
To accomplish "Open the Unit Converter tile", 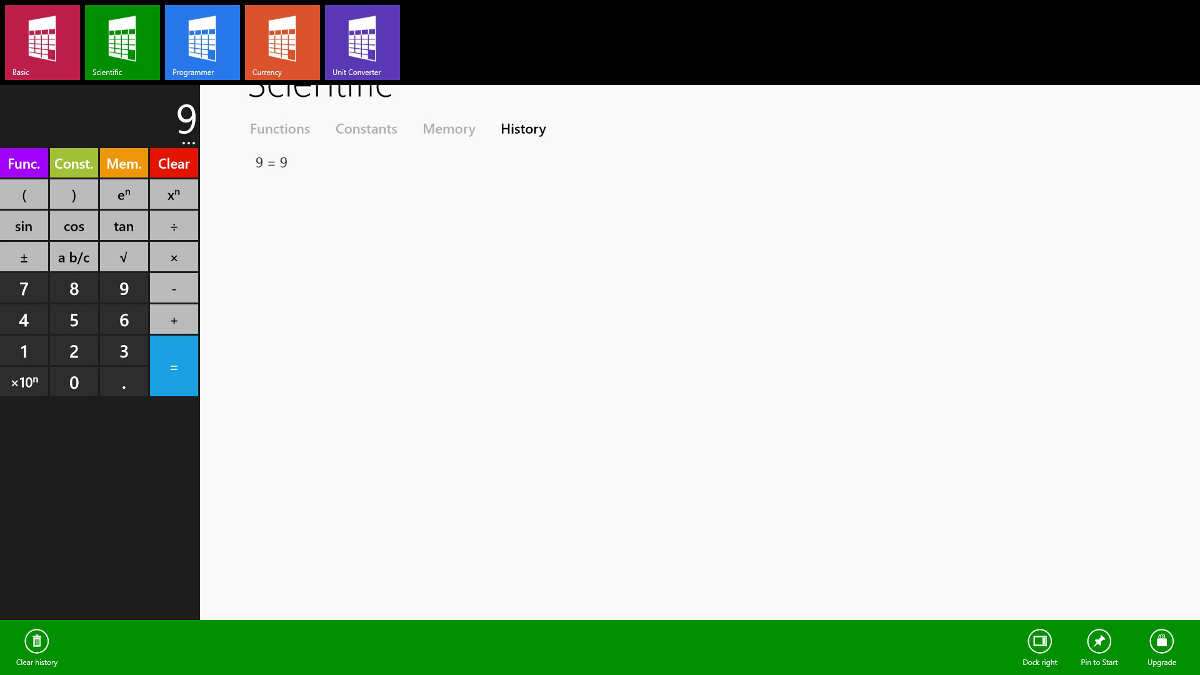I will tap(362, 42).
